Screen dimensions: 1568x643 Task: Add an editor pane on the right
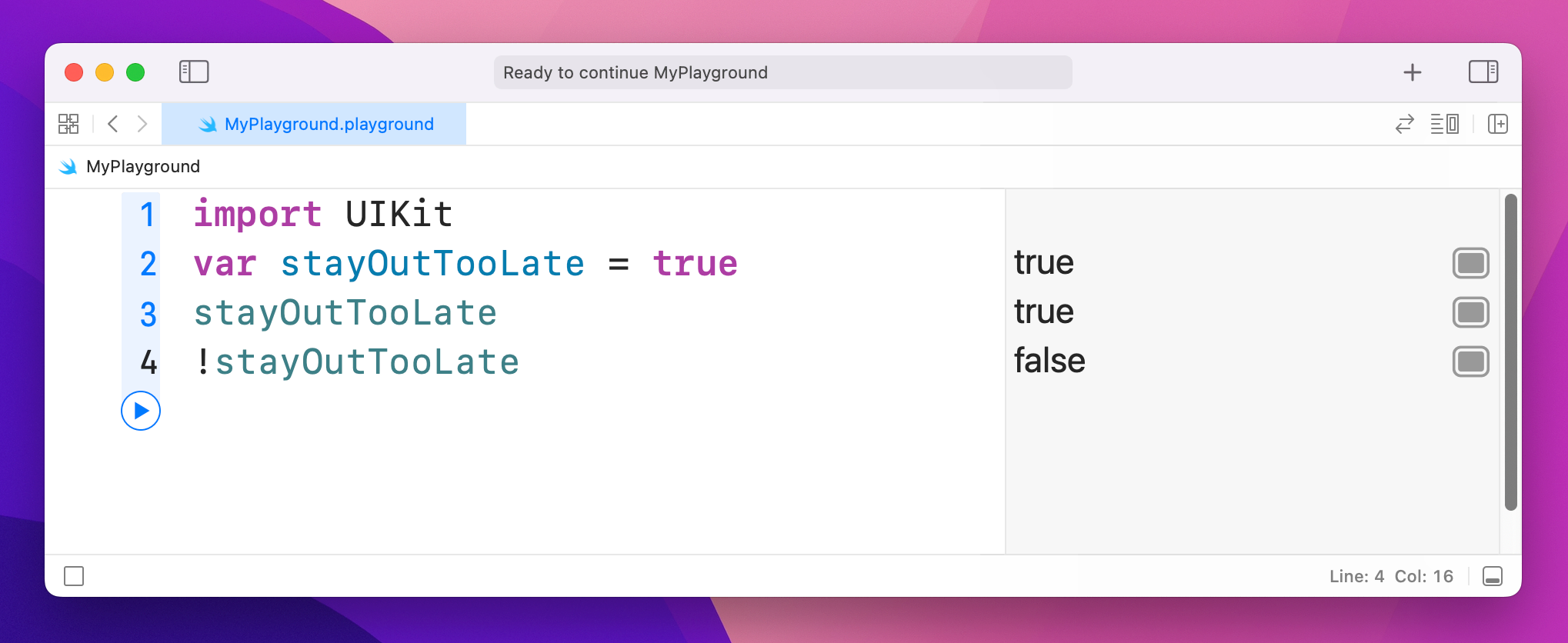(x=1497, y=124)
